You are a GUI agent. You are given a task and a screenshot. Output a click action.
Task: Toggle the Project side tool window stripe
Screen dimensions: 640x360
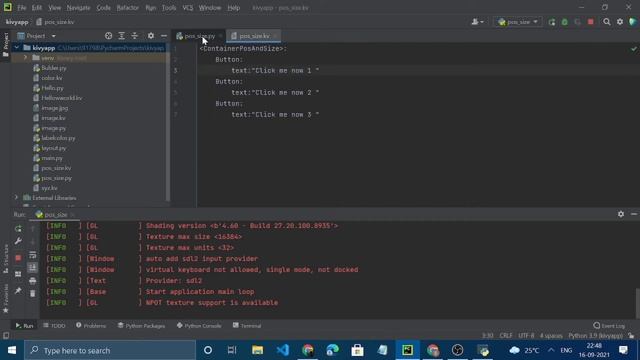coord(6,44)
